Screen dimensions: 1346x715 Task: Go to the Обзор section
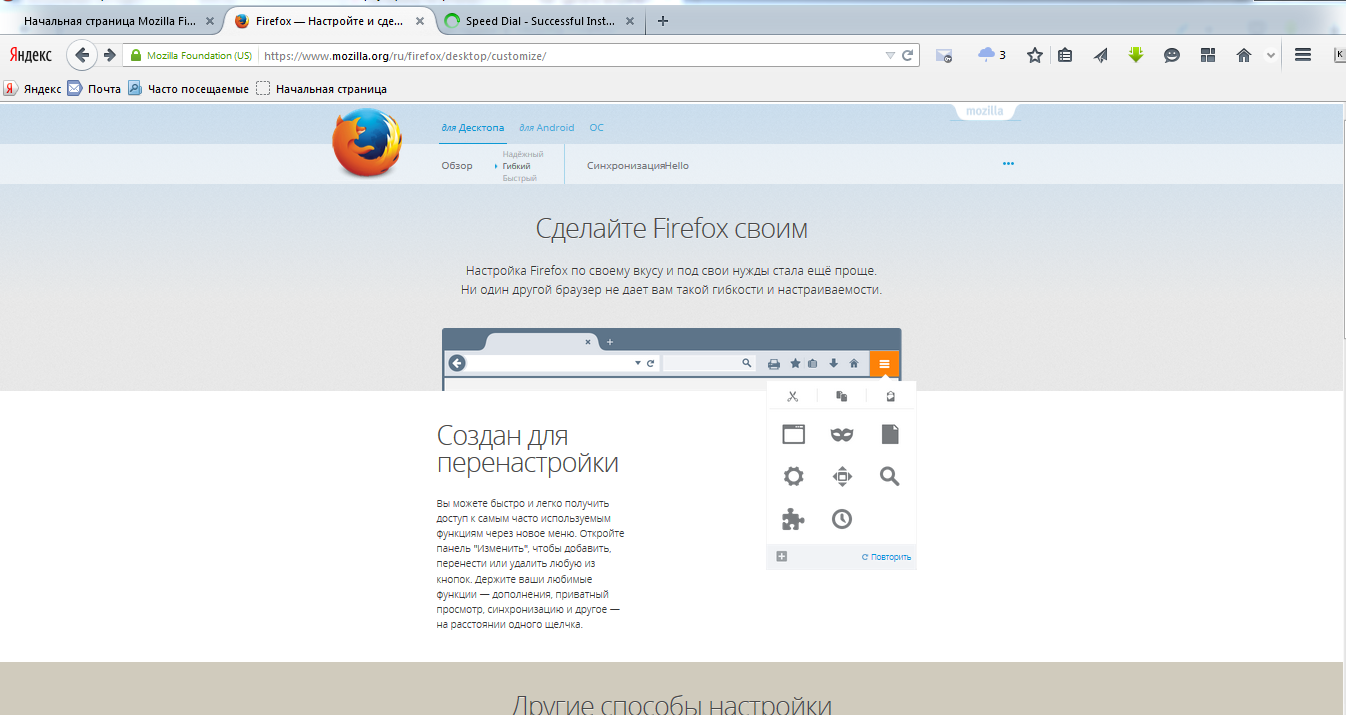pos(457,166)
